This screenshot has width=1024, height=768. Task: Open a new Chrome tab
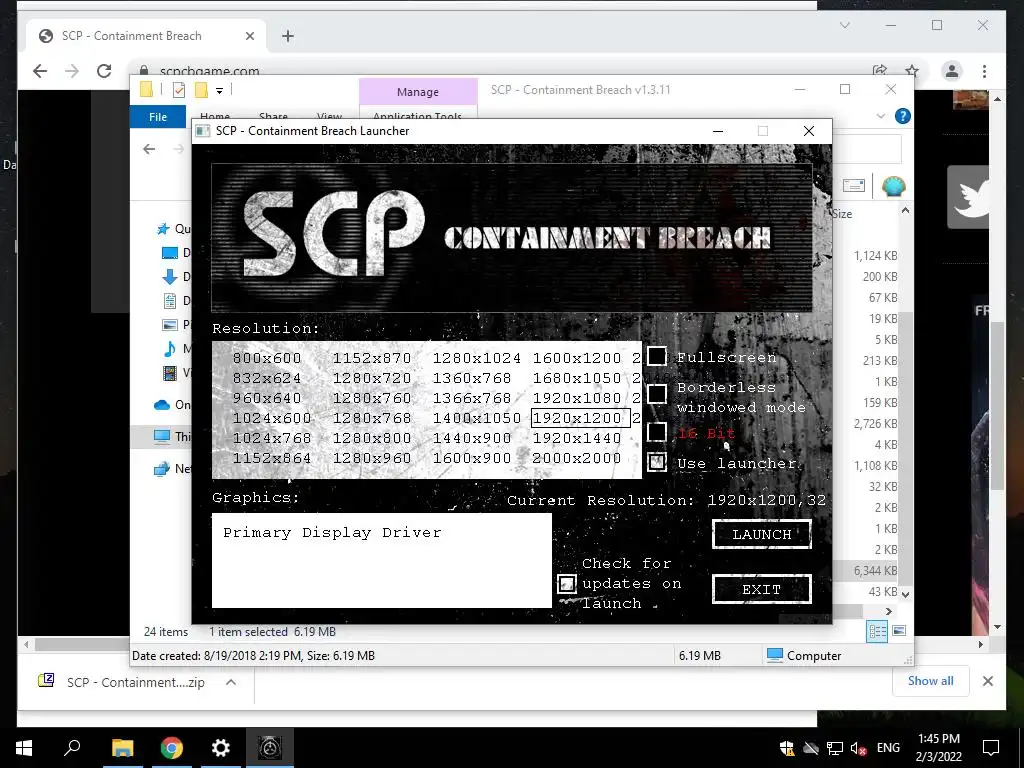288,37
